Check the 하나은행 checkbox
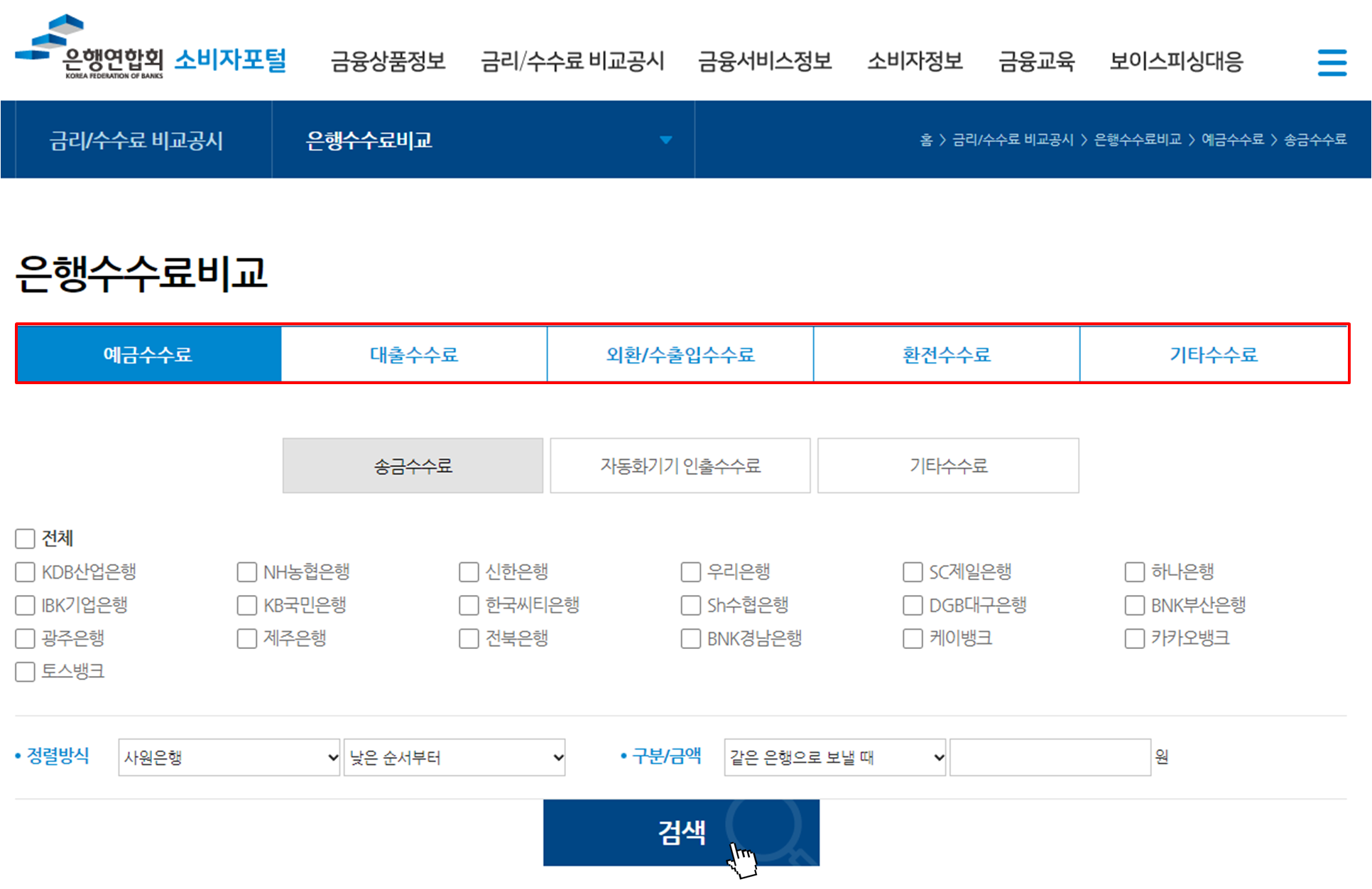Screen dimensions: 1372x889 (1135, 572)
